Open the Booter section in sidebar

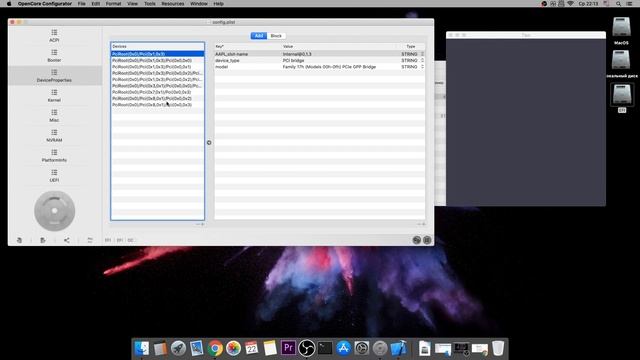54,56
